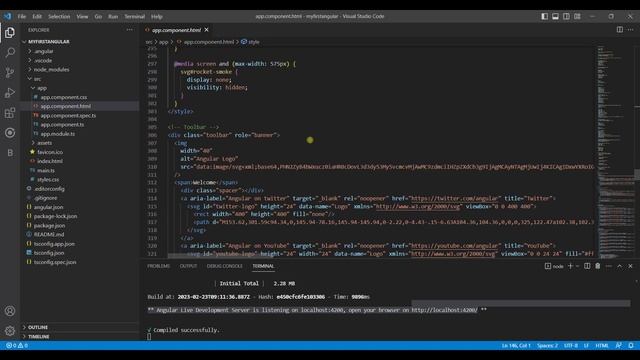Collapse the src folder
This screenshot has height=360, width=640.
(80, 79)
